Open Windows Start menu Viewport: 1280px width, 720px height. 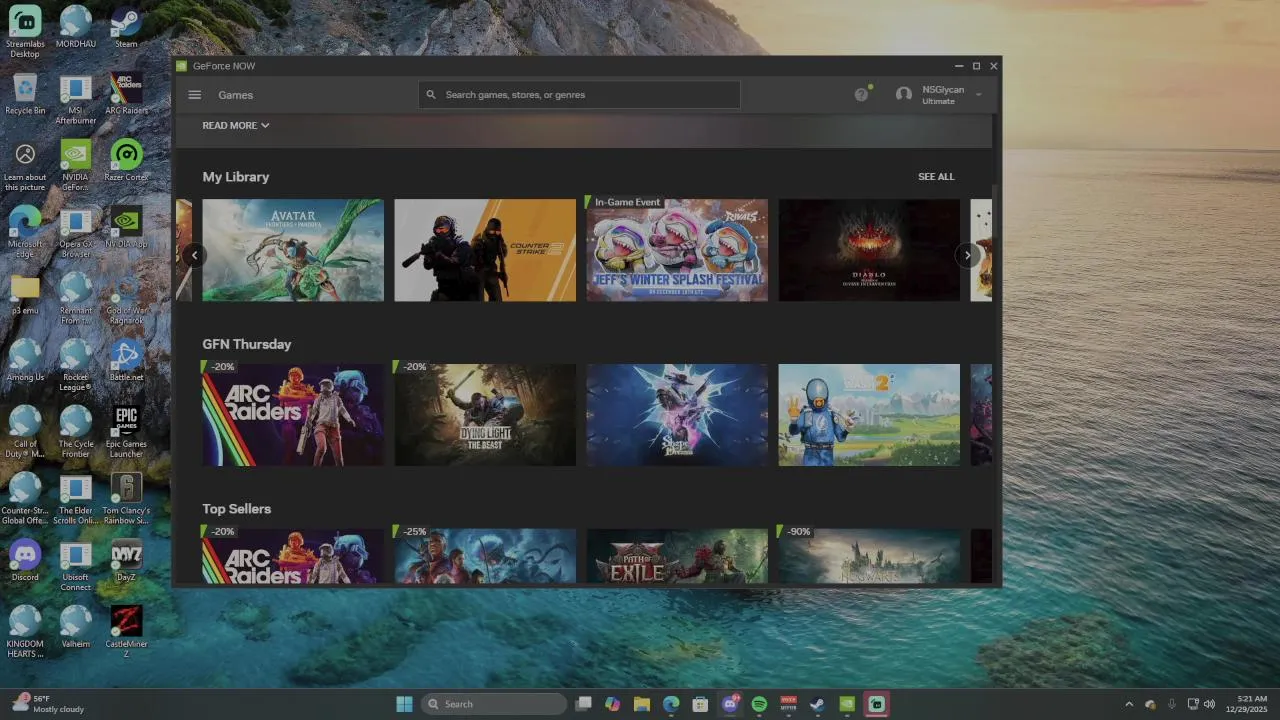(404, 704)
